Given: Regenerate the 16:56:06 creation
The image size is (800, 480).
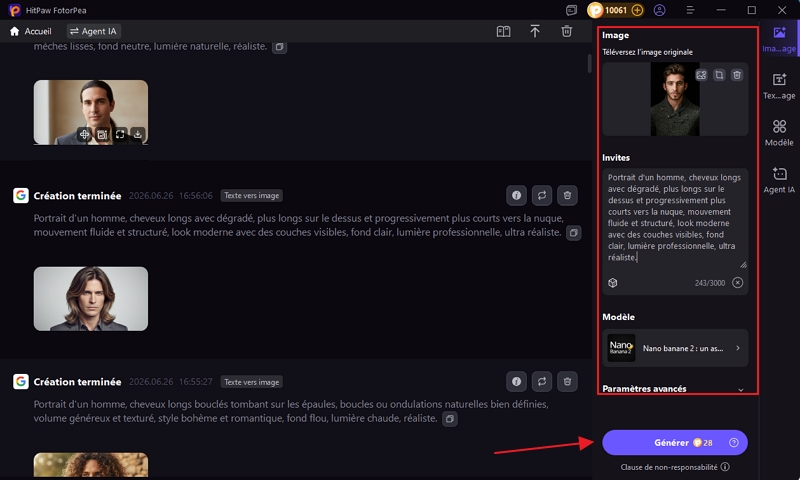Looking at the screenshot, I should click(542, 195).
